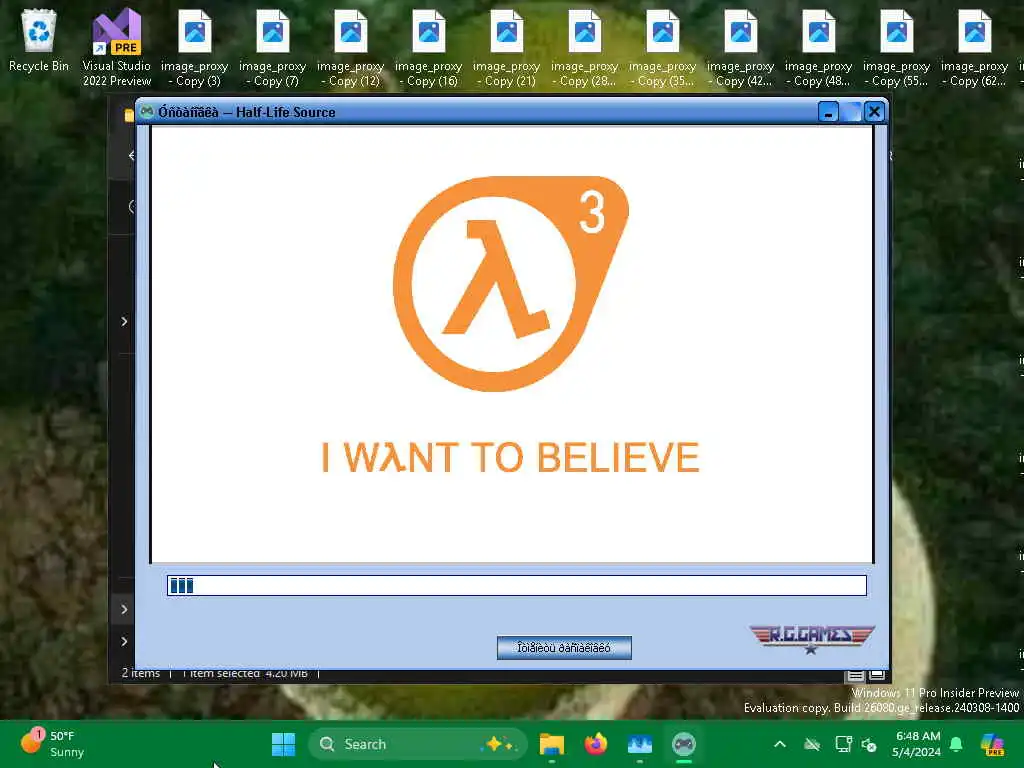The image size is (1024, 768).
Task: Click the installation progress bar
Action: click(517, 585)
